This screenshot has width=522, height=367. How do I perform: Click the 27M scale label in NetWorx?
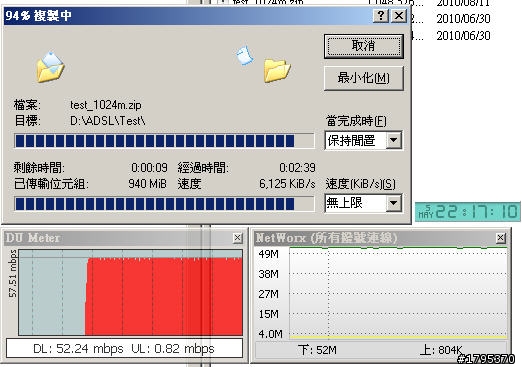(268, 294)
